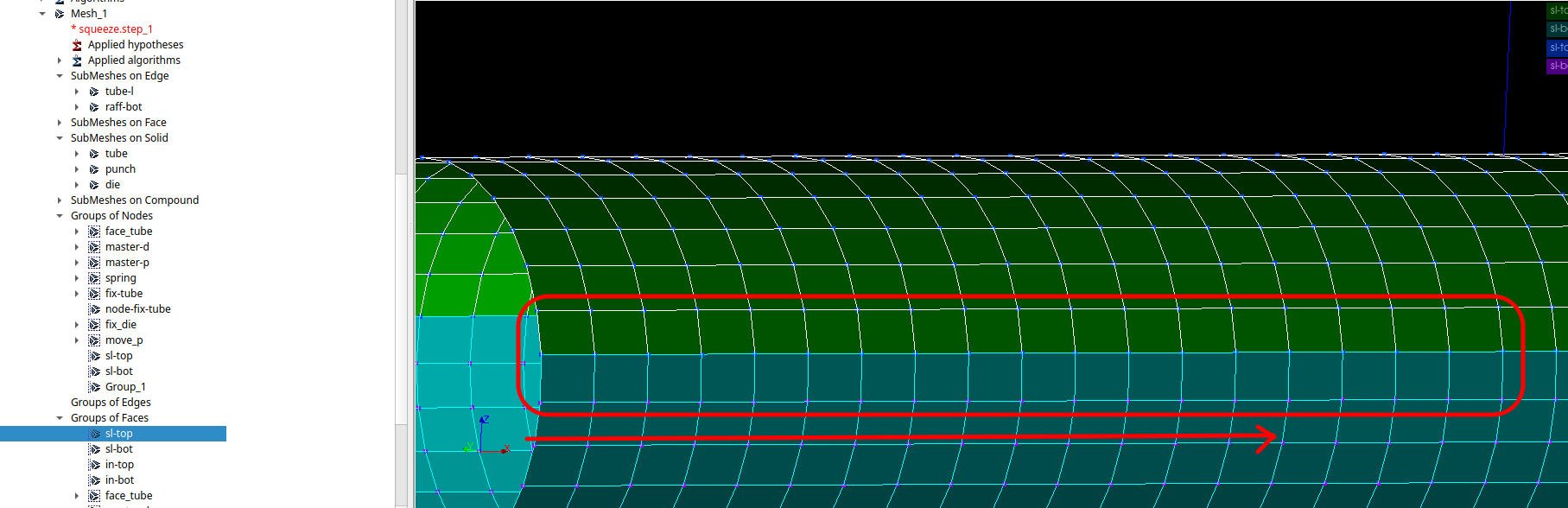Click the tube-l submesh icon

tap(94, 92)
